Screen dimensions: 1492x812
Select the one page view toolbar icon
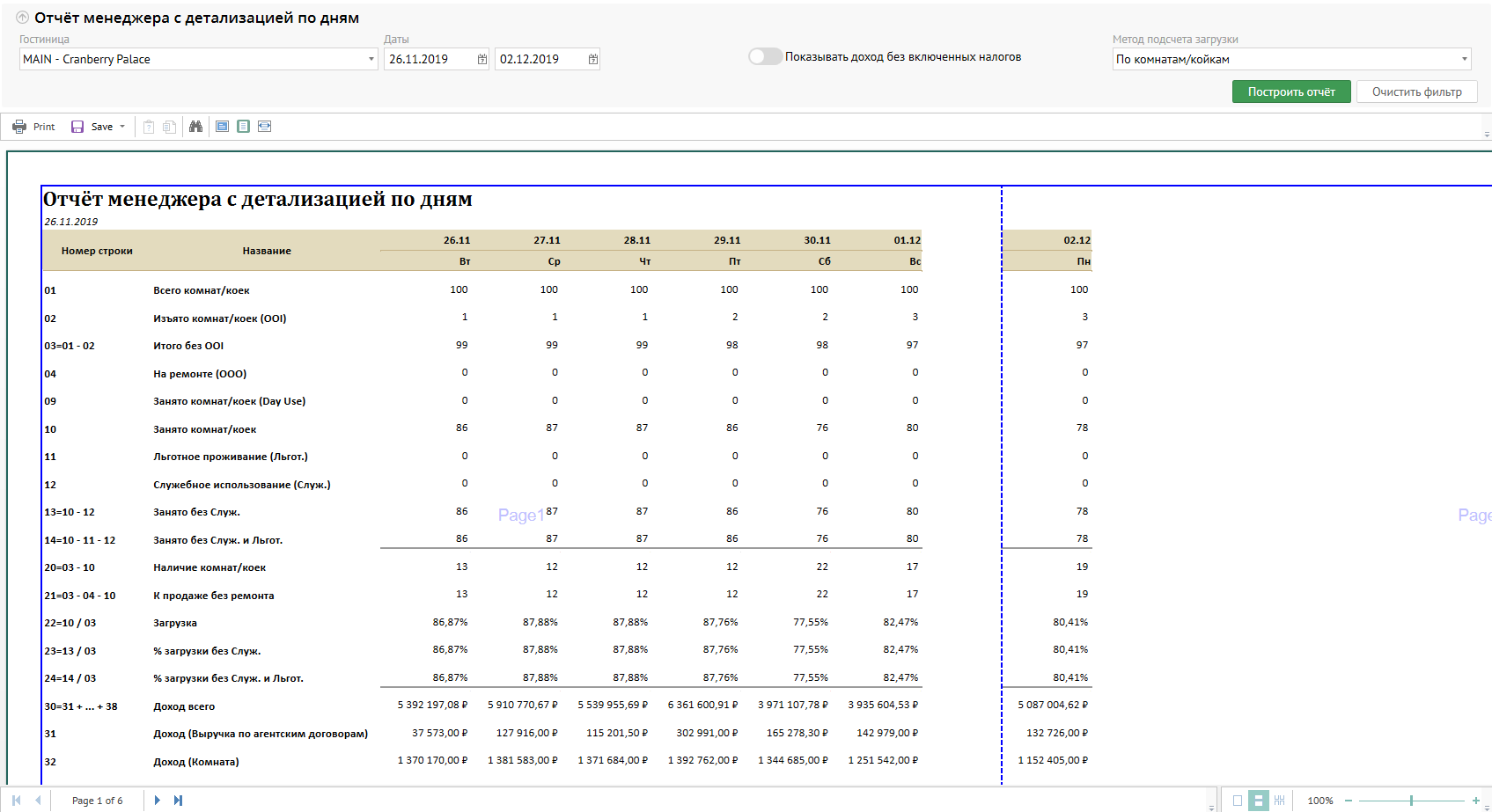(x=243, y=127)
